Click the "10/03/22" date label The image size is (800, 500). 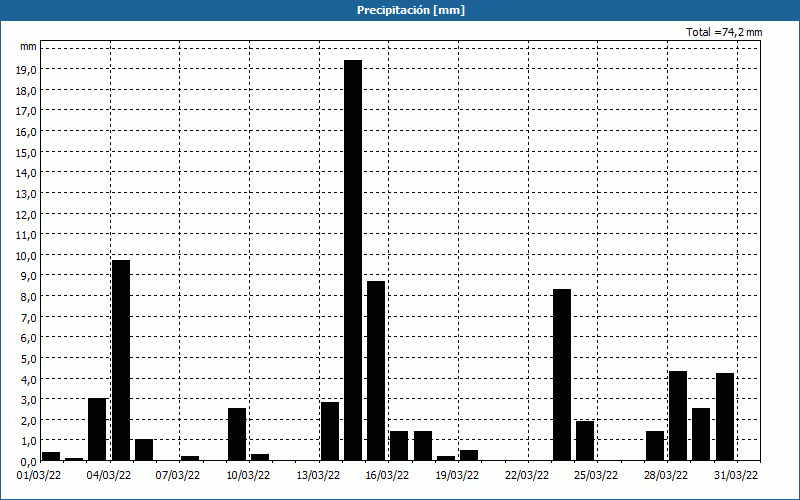click(x=248, y=475)
